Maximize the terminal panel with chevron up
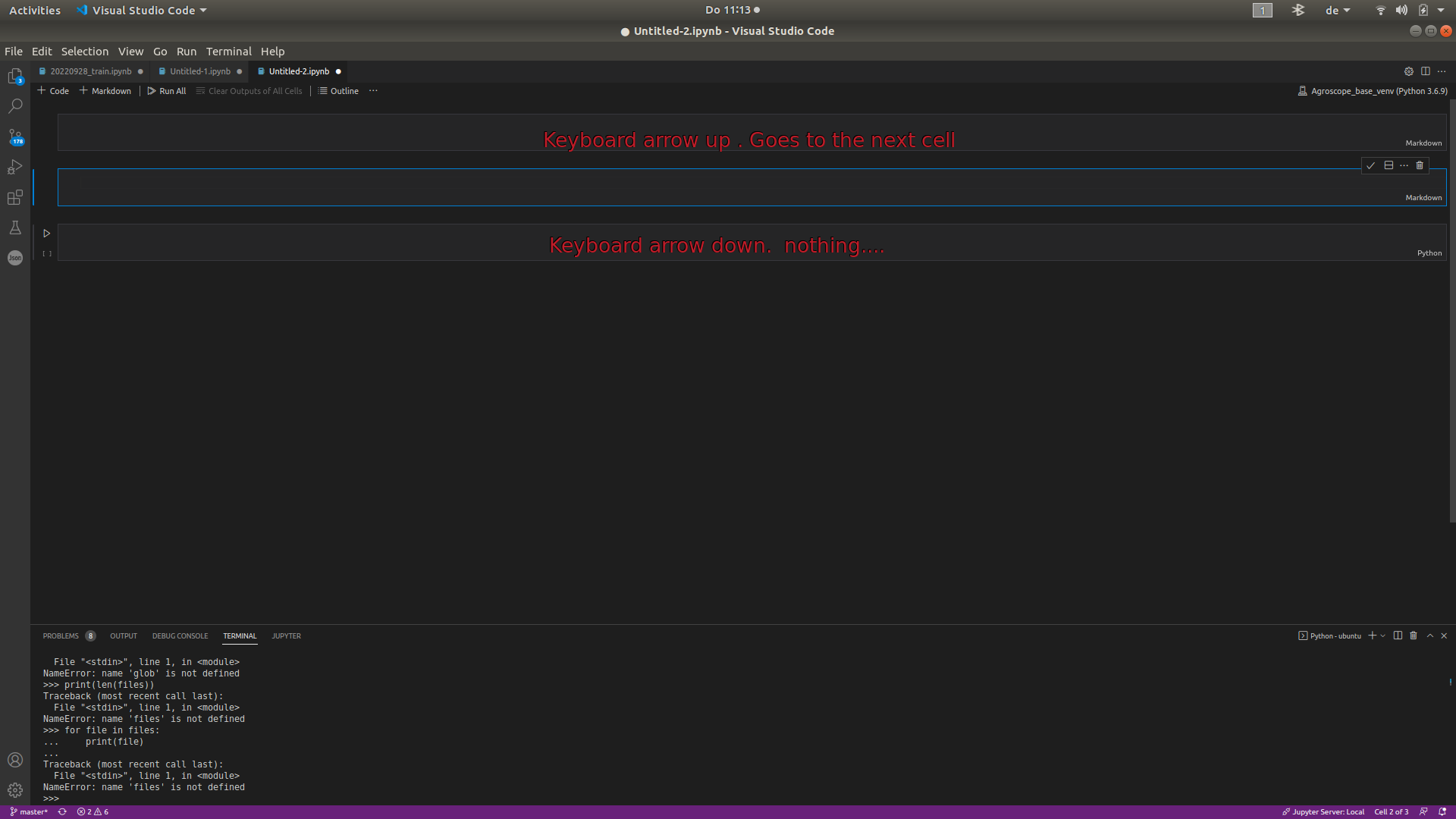1456x819 pixels. [1430, 635]
